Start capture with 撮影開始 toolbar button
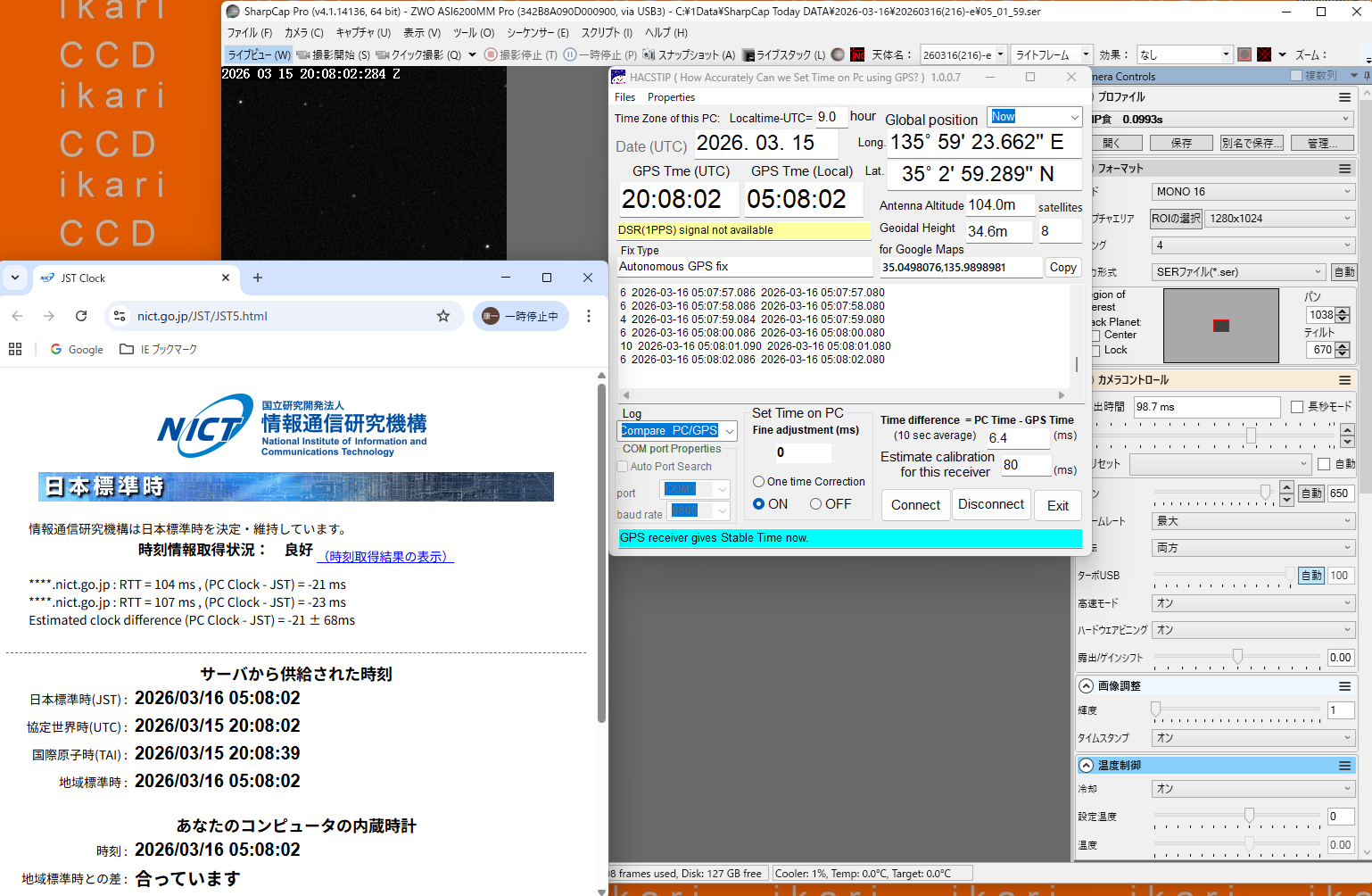The height and width of the screenshot is (896, 1372). pyautogui.click(x=333, y=55)
